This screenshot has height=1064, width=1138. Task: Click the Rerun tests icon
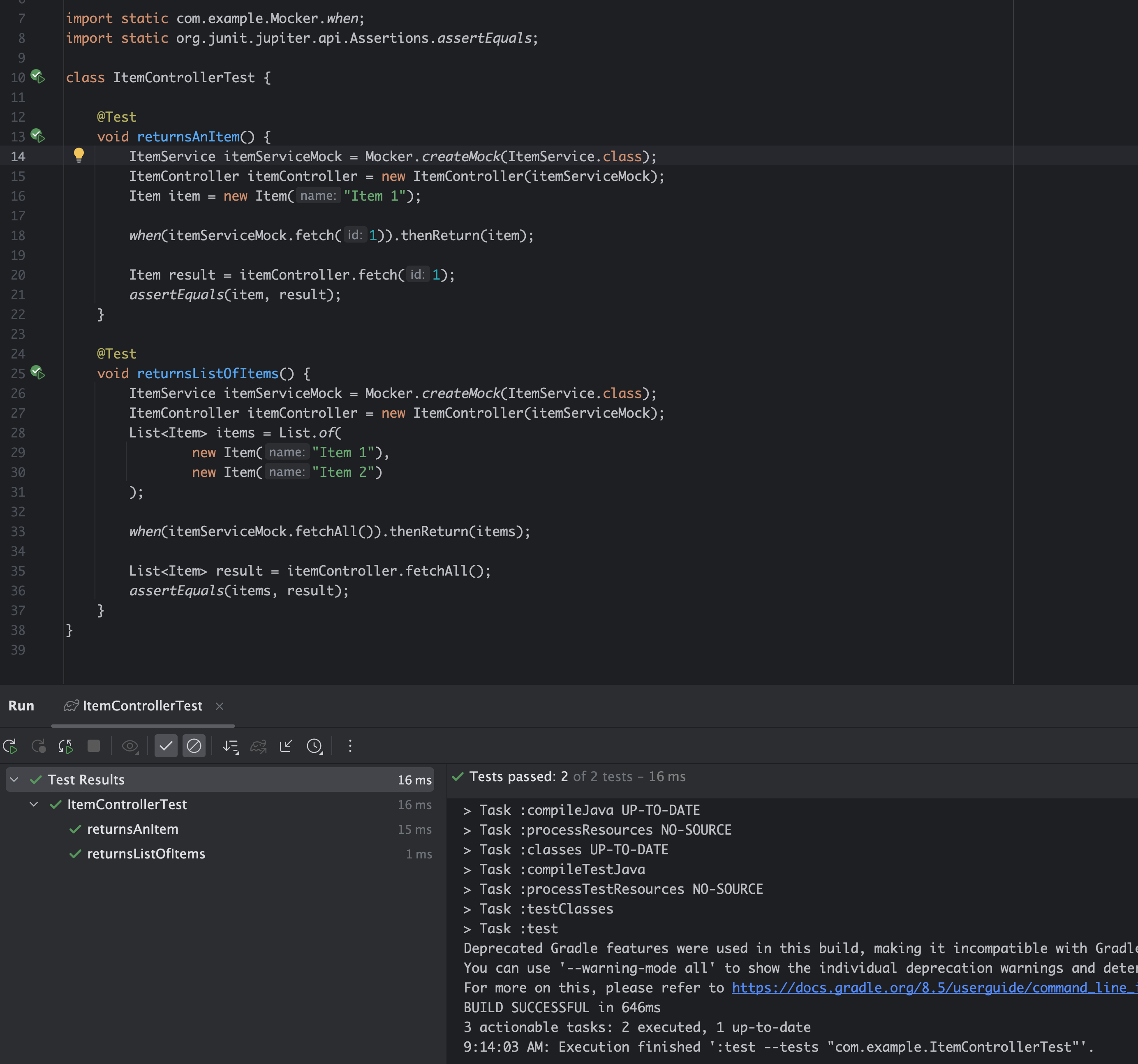click(10, 746)
